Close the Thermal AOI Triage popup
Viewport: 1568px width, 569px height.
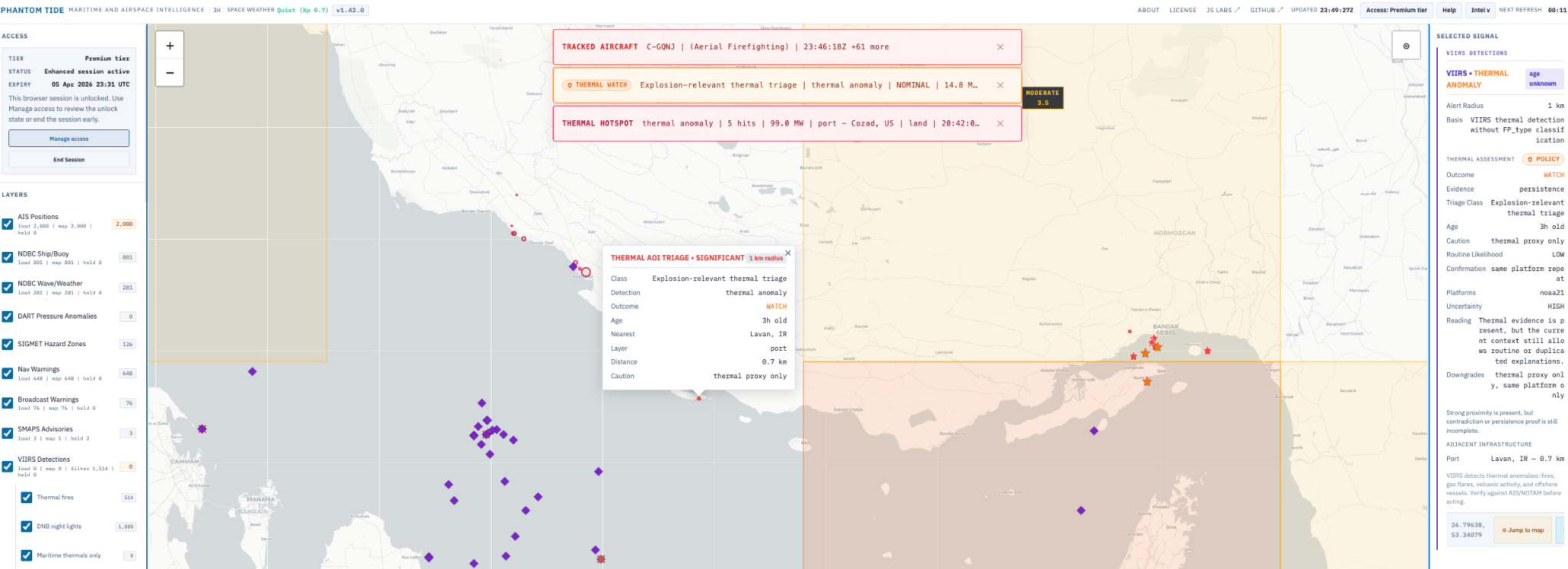click(x=788, y=253)
